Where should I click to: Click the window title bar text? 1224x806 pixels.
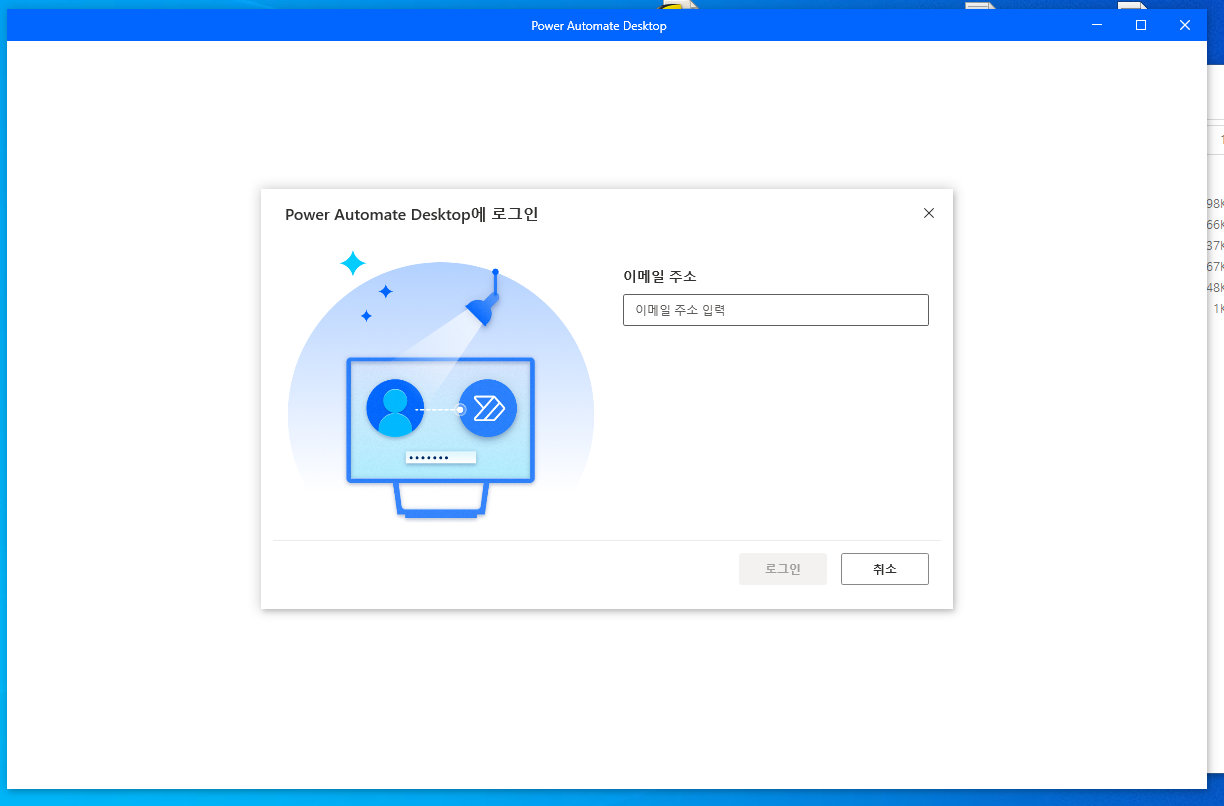(x=598, y=26)
